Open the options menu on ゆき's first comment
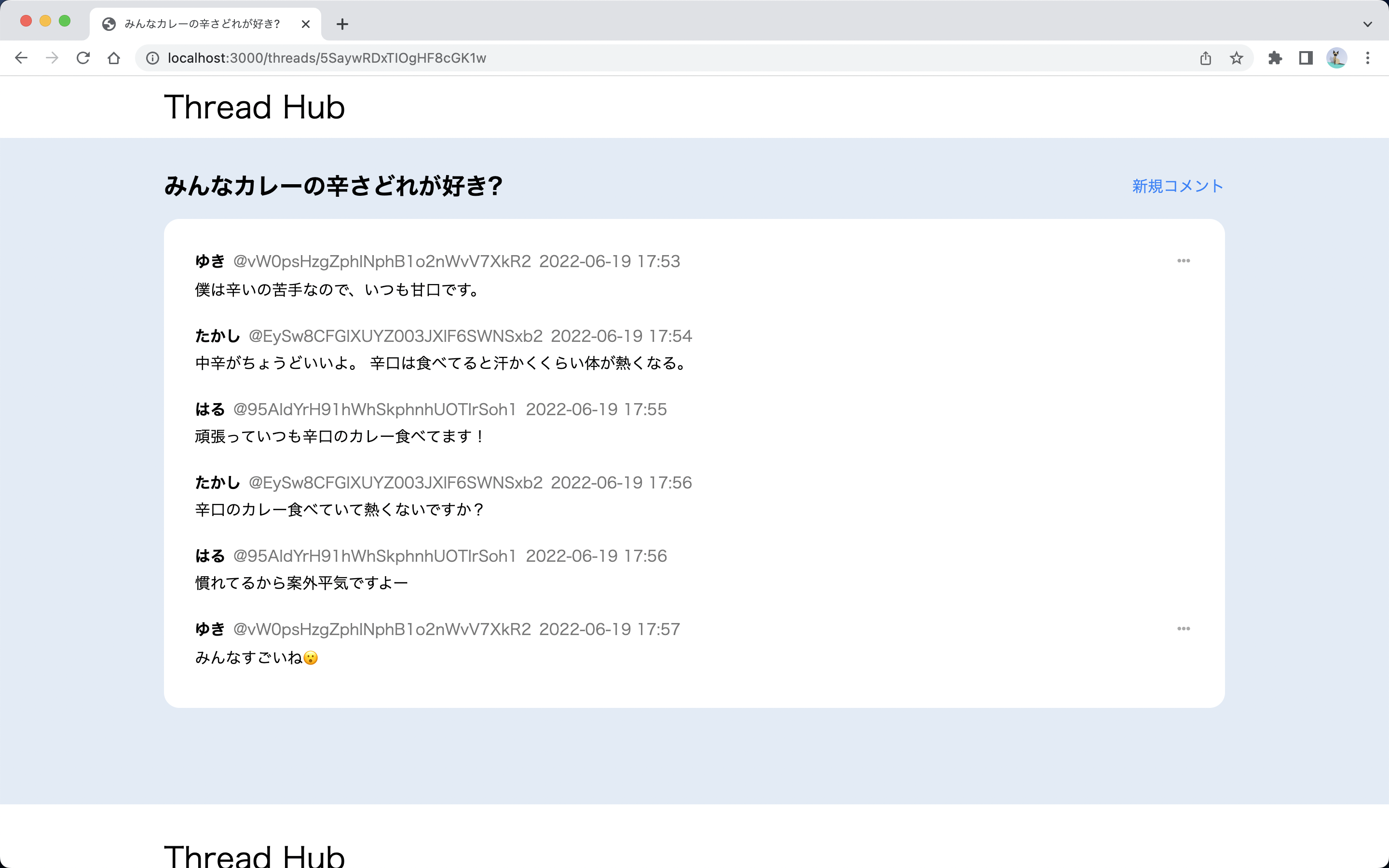The height and width of the screenshot is (868, 1389). click(1184, 260)
